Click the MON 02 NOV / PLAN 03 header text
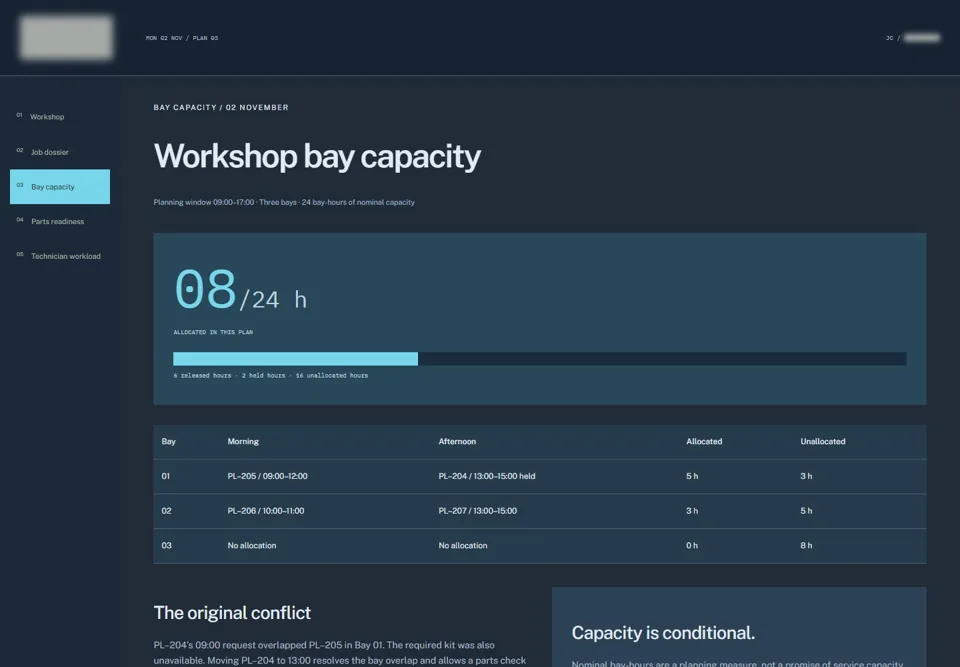Screen dimensions: 960x667 pyautogui.click(x=182, y=38)
